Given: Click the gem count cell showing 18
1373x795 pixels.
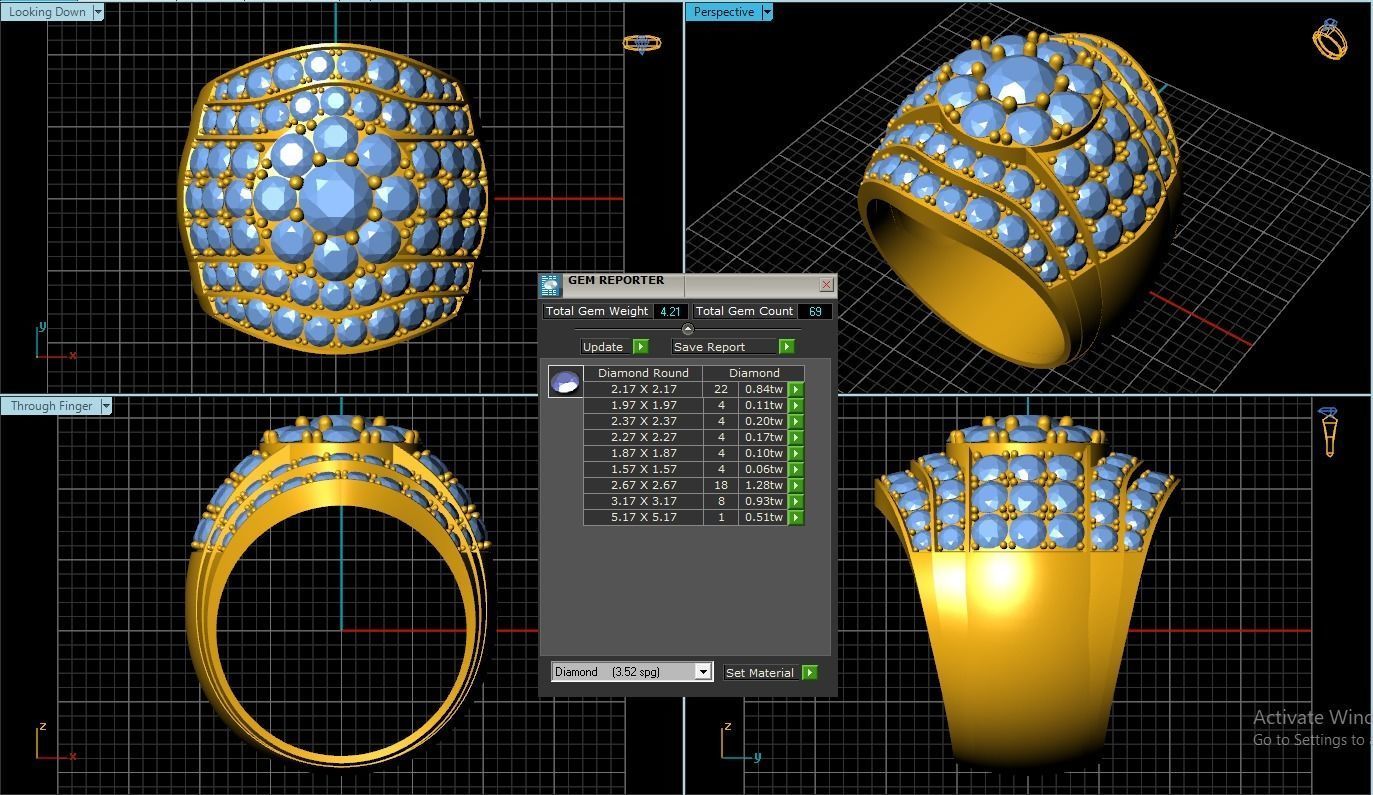Looking at the screenshot, I should coord(721,485).
